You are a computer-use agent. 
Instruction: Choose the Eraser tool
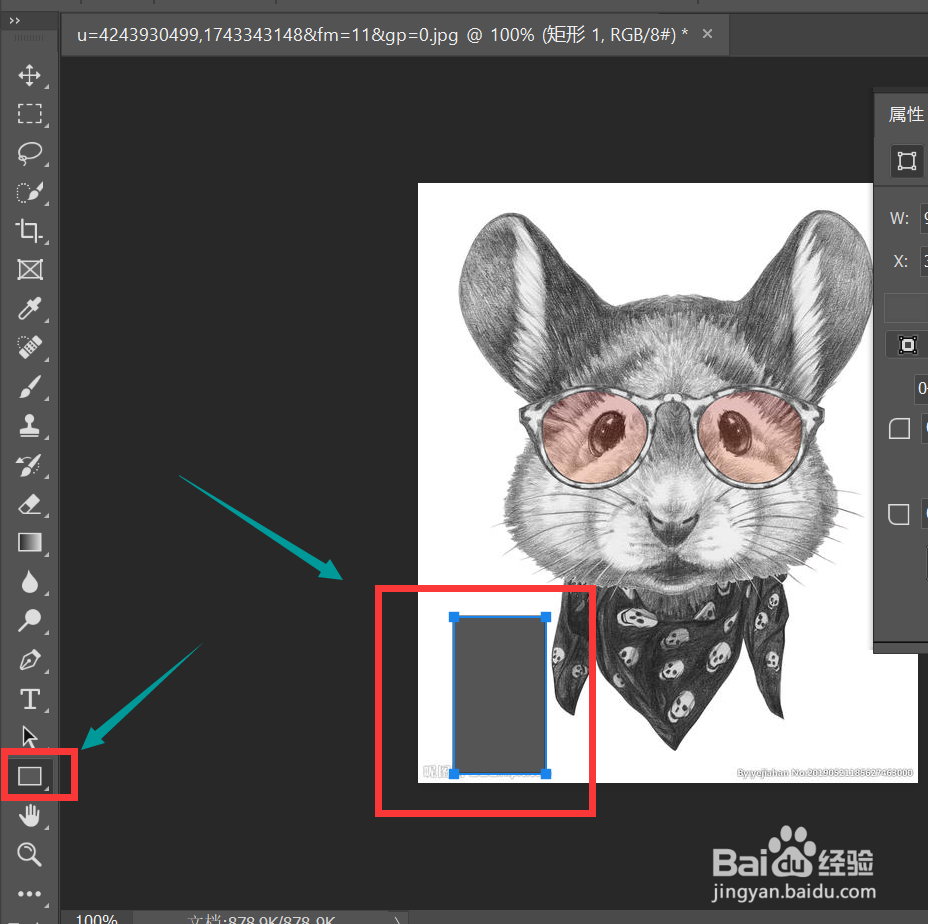coord(29,504)
